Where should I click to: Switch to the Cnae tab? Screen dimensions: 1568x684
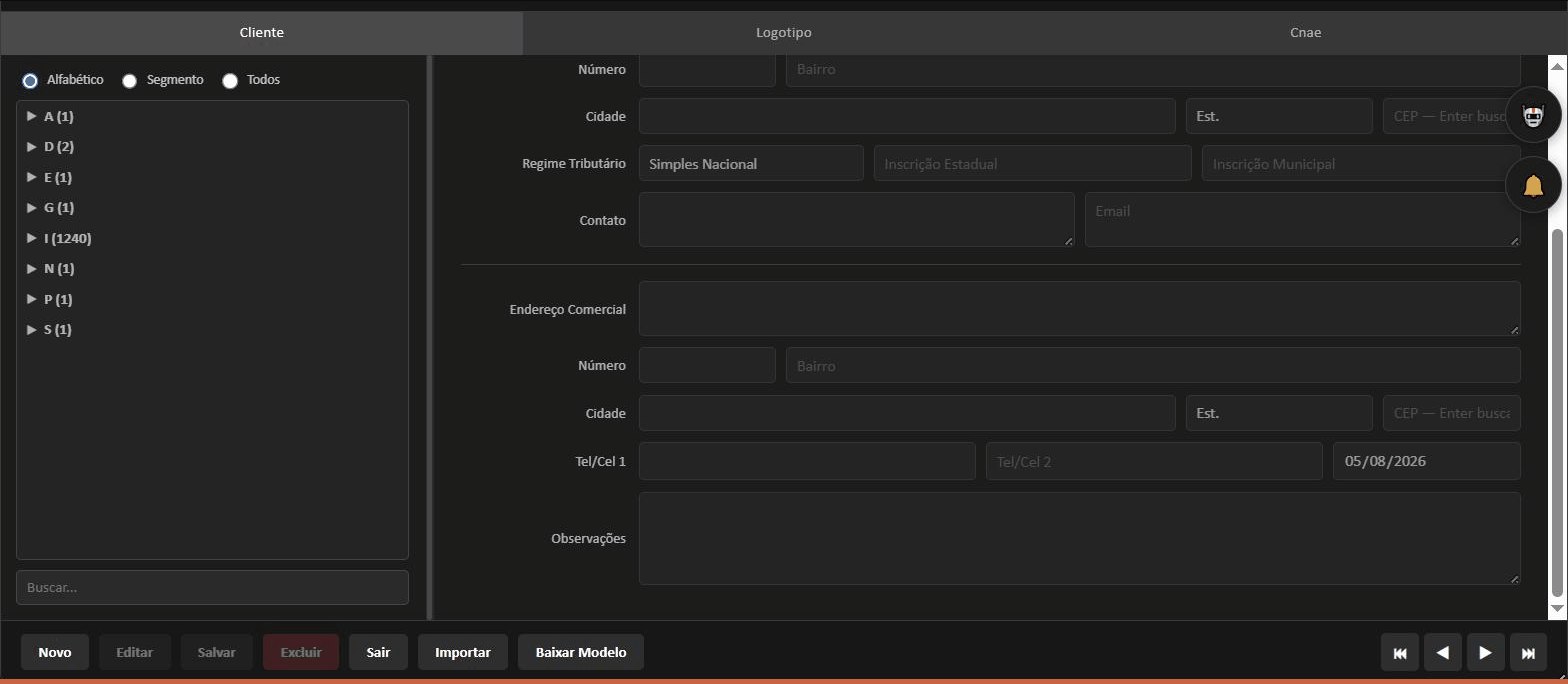tap(1305, 33)
